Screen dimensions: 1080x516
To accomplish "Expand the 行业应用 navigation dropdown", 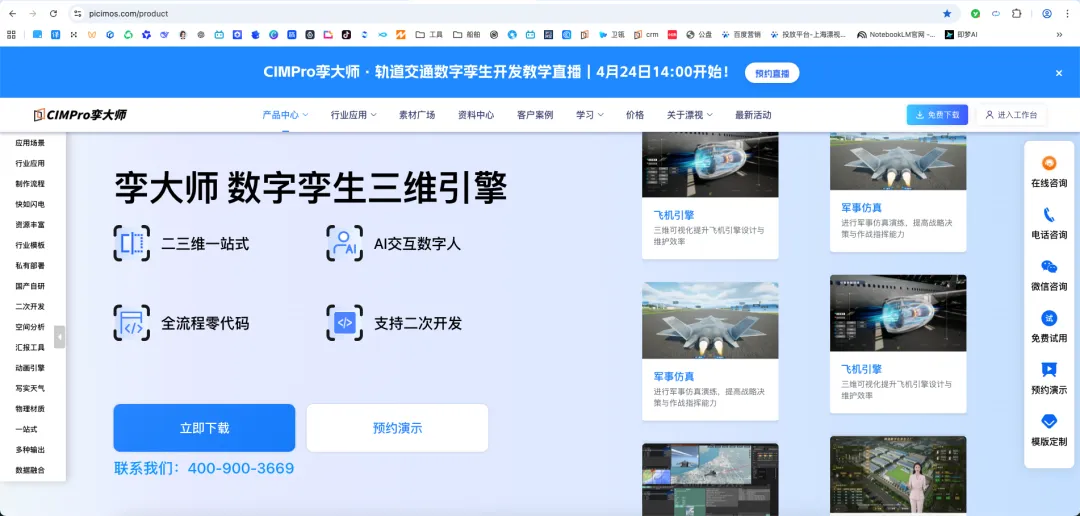I will click(353, 115).
